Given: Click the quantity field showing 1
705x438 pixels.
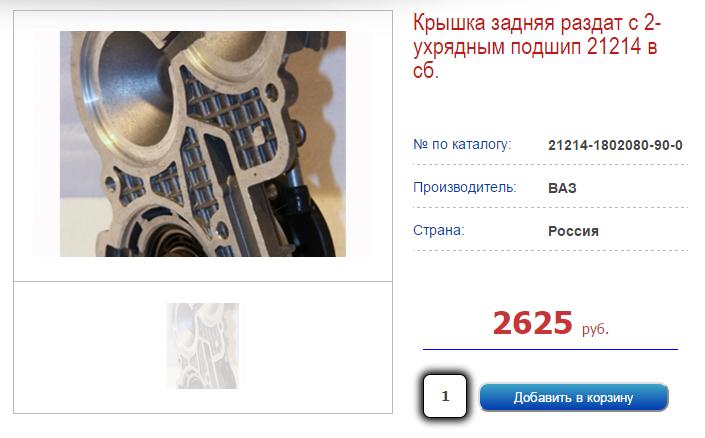Looking at the screenshot, I should coord(445,396).
